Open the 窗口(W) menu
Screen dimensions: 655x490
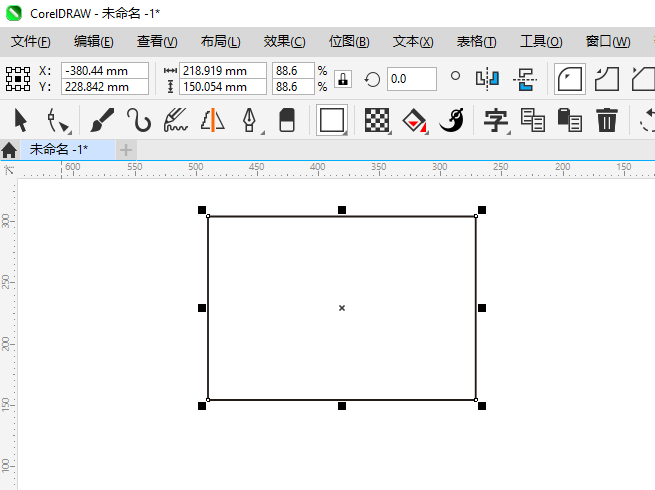pyautogui.click(x=608, y=41)
